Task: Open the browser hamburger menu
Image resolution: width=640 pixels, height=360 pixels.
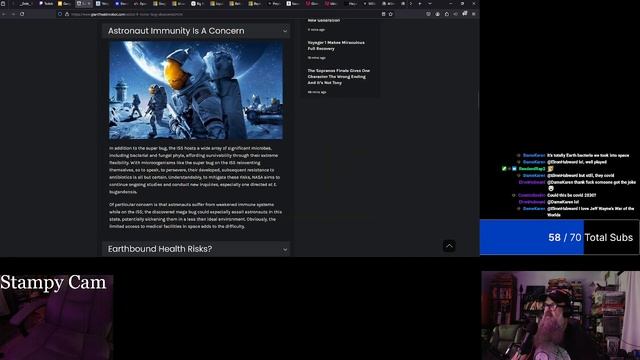Action: pos(473,14)
